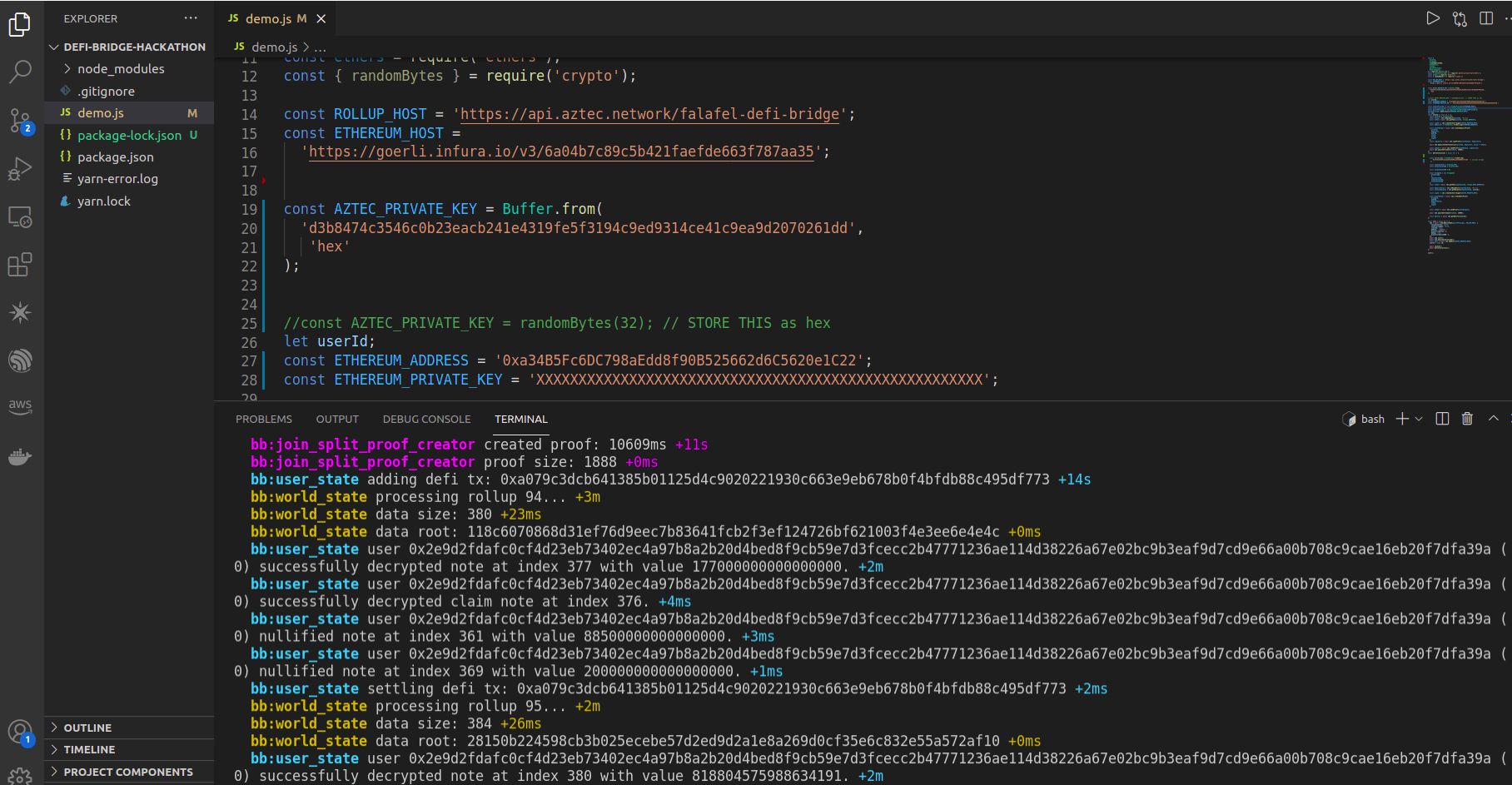Open the Explorer view in activity bar

20,25
